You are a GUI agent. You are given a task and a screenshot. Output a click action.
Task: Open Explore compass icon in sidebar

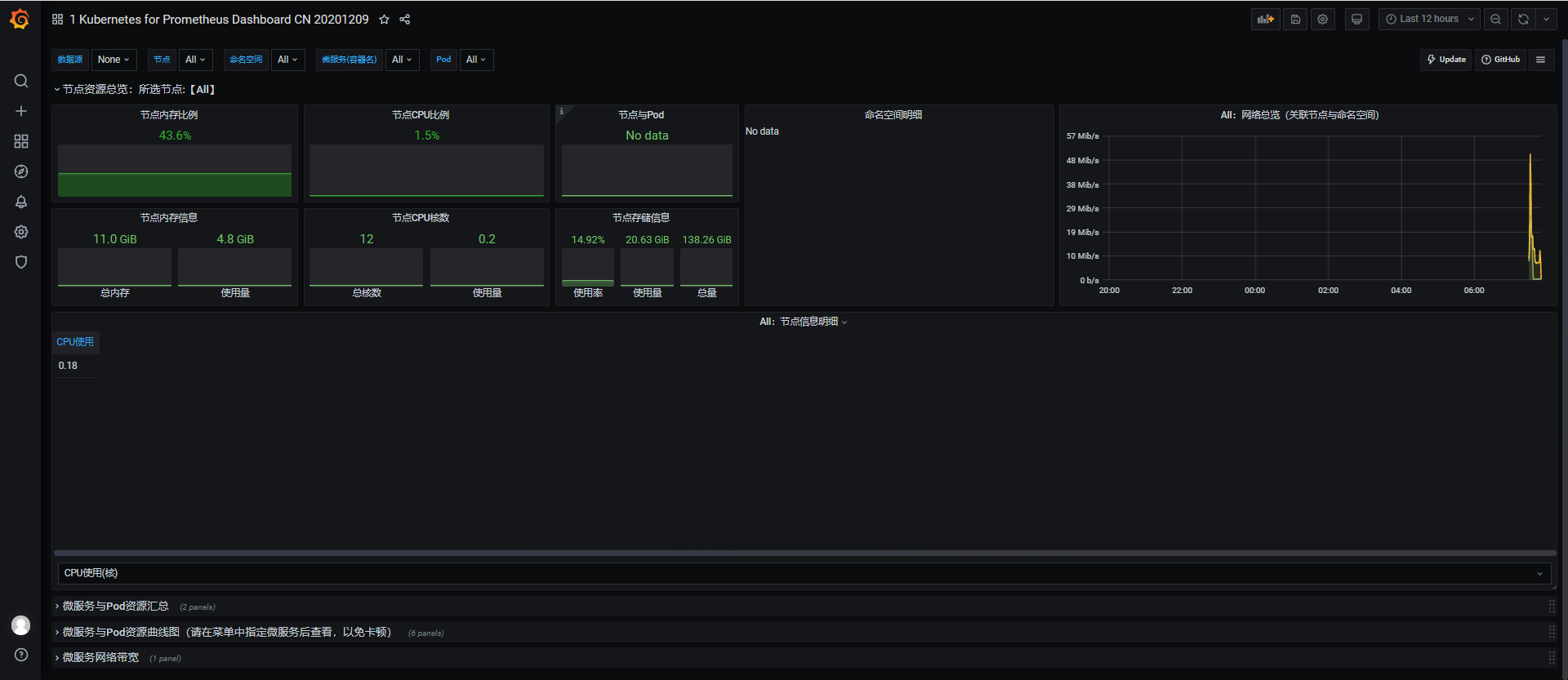(21, 171)
